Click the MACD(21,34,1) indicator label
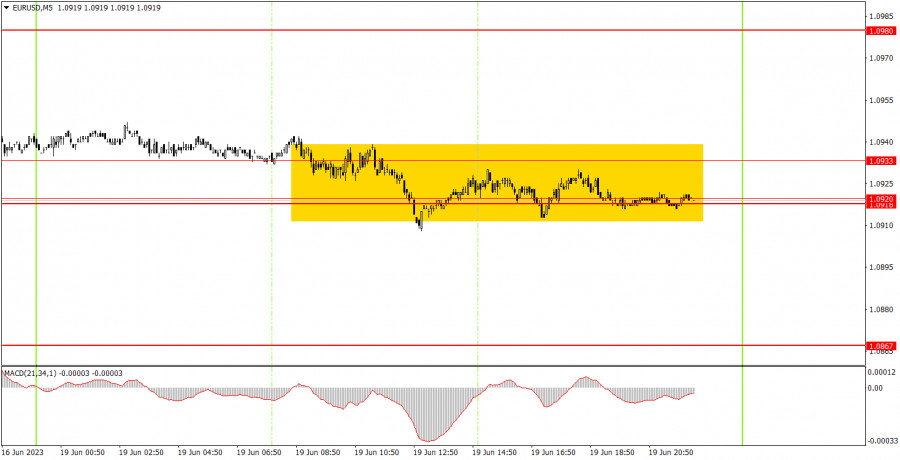This screenshot has height=460, width=900. point(29,373)
